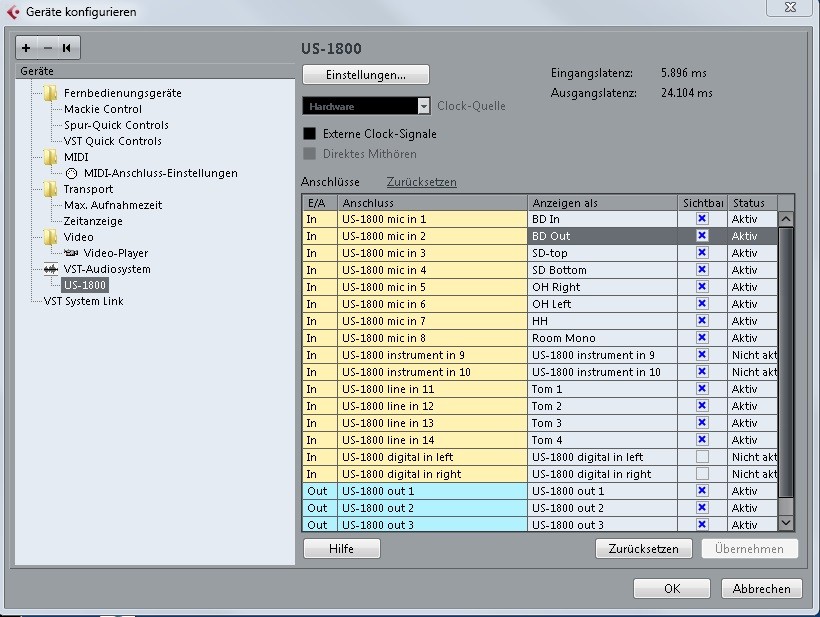Image resolution: width=820 pixels, height=617 pixels.
Task: Uncheck Sichtbar for Tom 1 row
Action: [702, 389]
